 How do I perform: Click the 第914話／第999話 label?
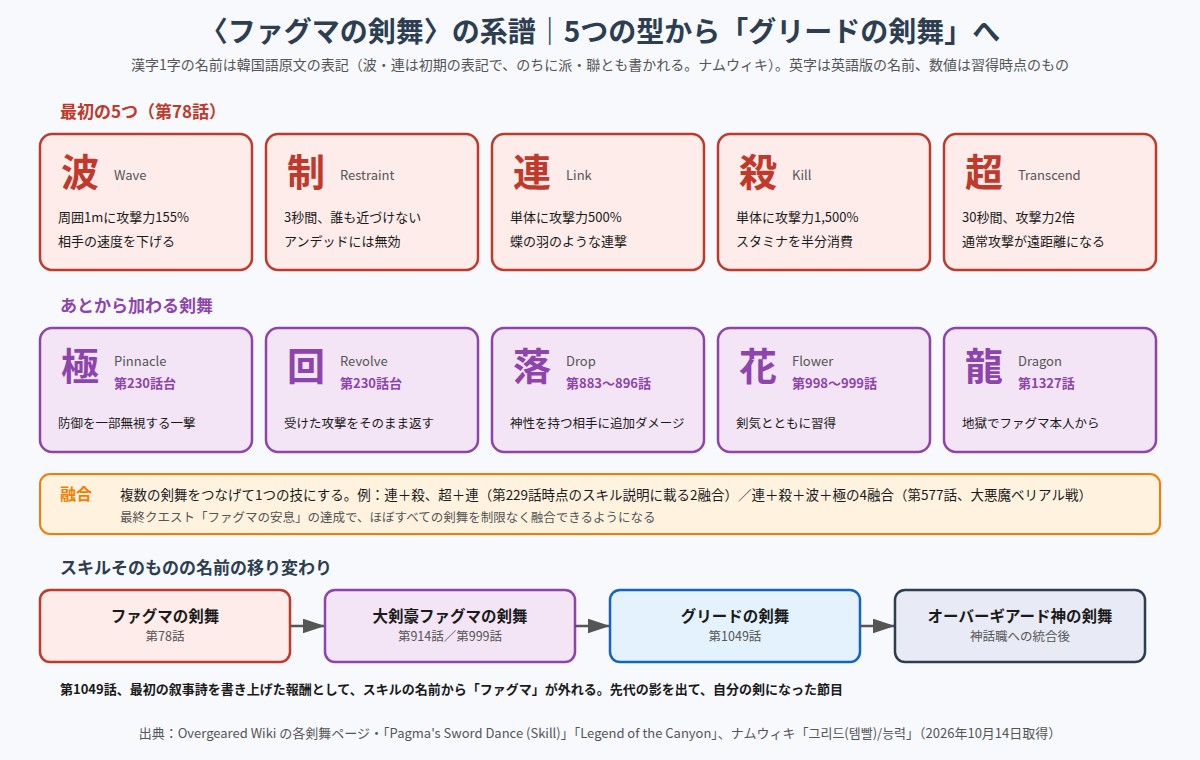(x=450, y=636)
